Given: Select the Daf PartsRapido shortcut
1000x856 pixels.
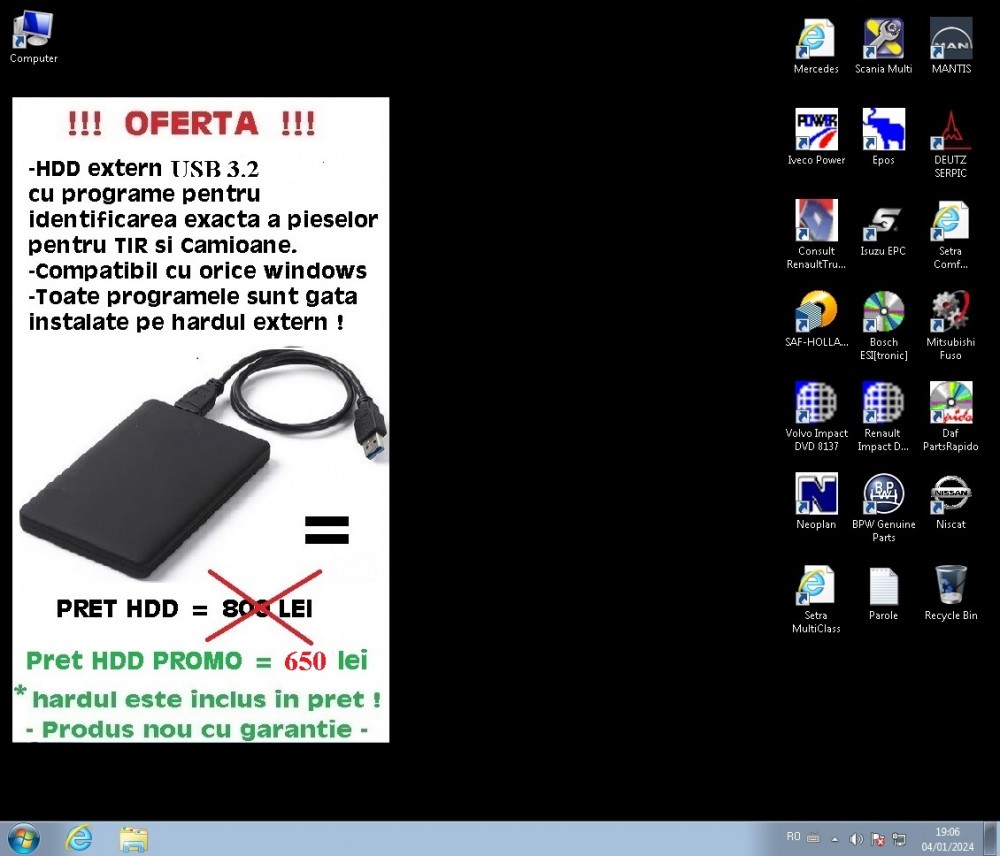Looking at the screenshot, I should pos(950,417).
